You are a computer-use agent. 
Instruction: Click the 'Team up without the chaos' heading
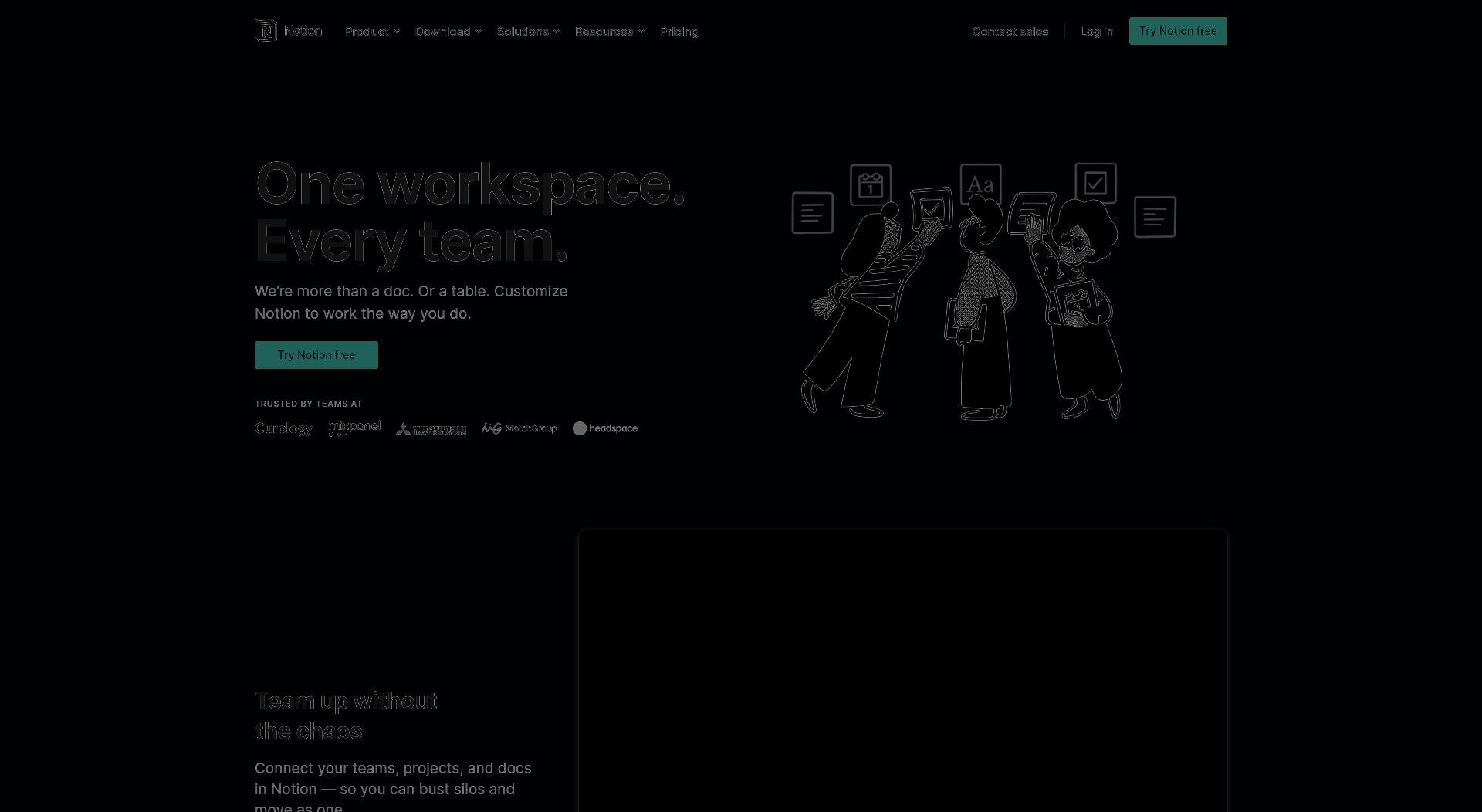point(346,716)
